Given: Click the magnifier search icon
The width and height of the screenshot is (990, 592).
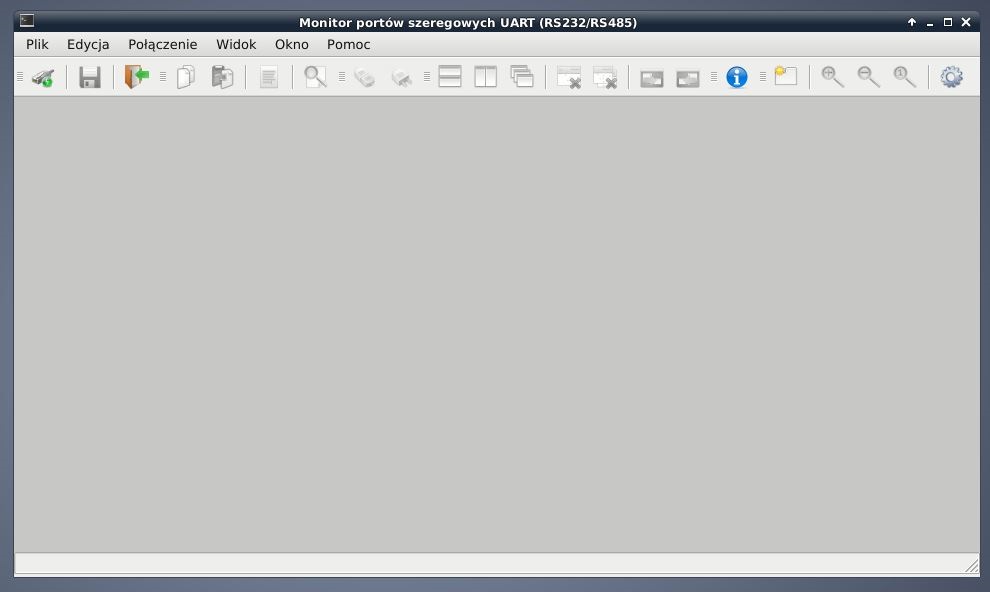Looking at the screenshot, I should coord(316,77).
